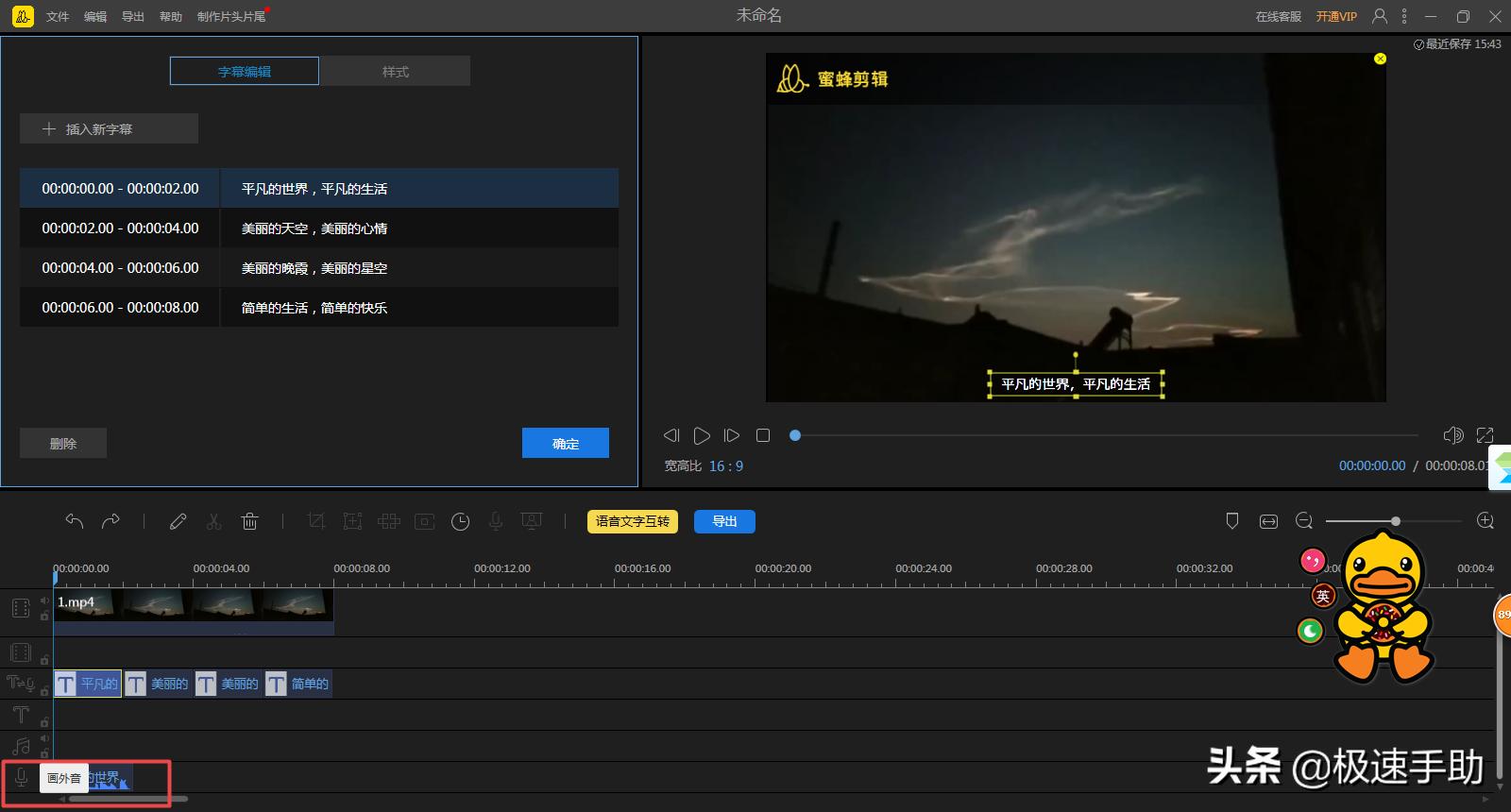Open the 文件 menu
This screenshot has width=1511, height=812.
point(58,17)
